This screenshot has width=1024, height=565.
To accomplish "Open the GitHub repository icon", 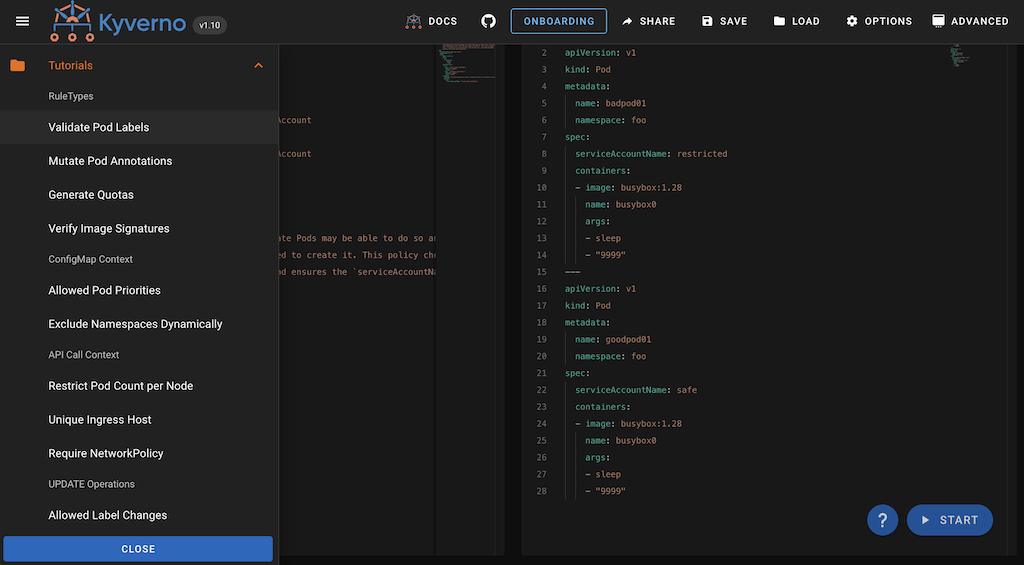I will coord(488,21).
